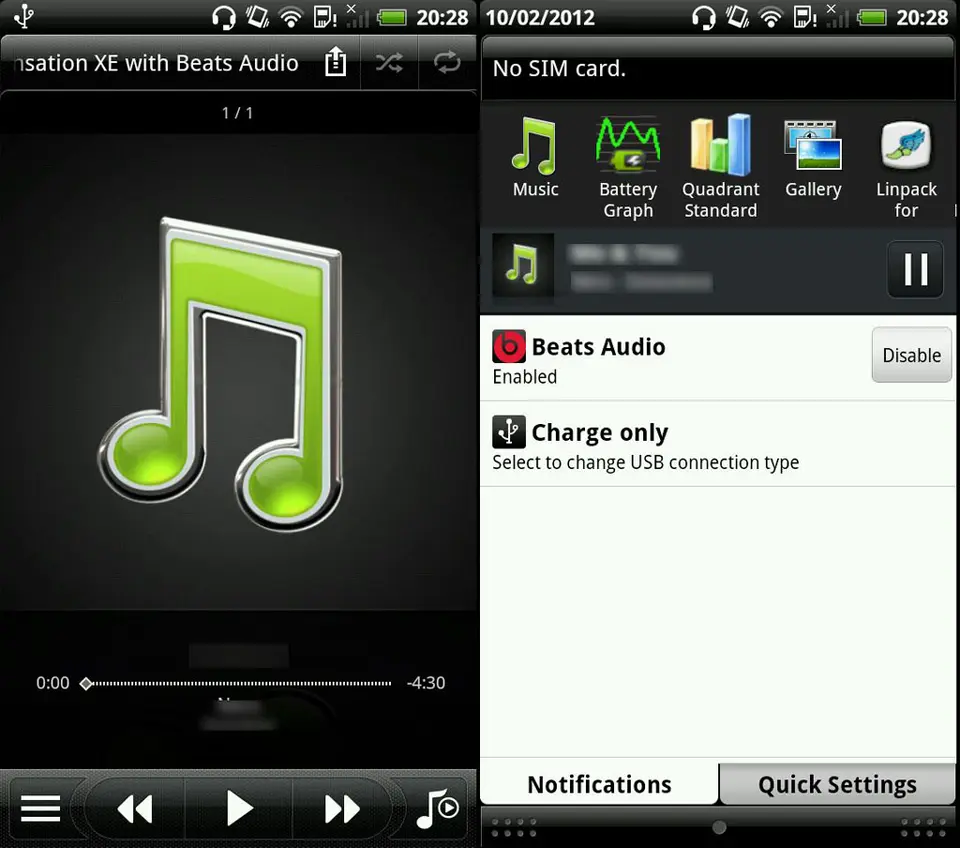
Task: Toggle shuffle mode
Action: 389,63
